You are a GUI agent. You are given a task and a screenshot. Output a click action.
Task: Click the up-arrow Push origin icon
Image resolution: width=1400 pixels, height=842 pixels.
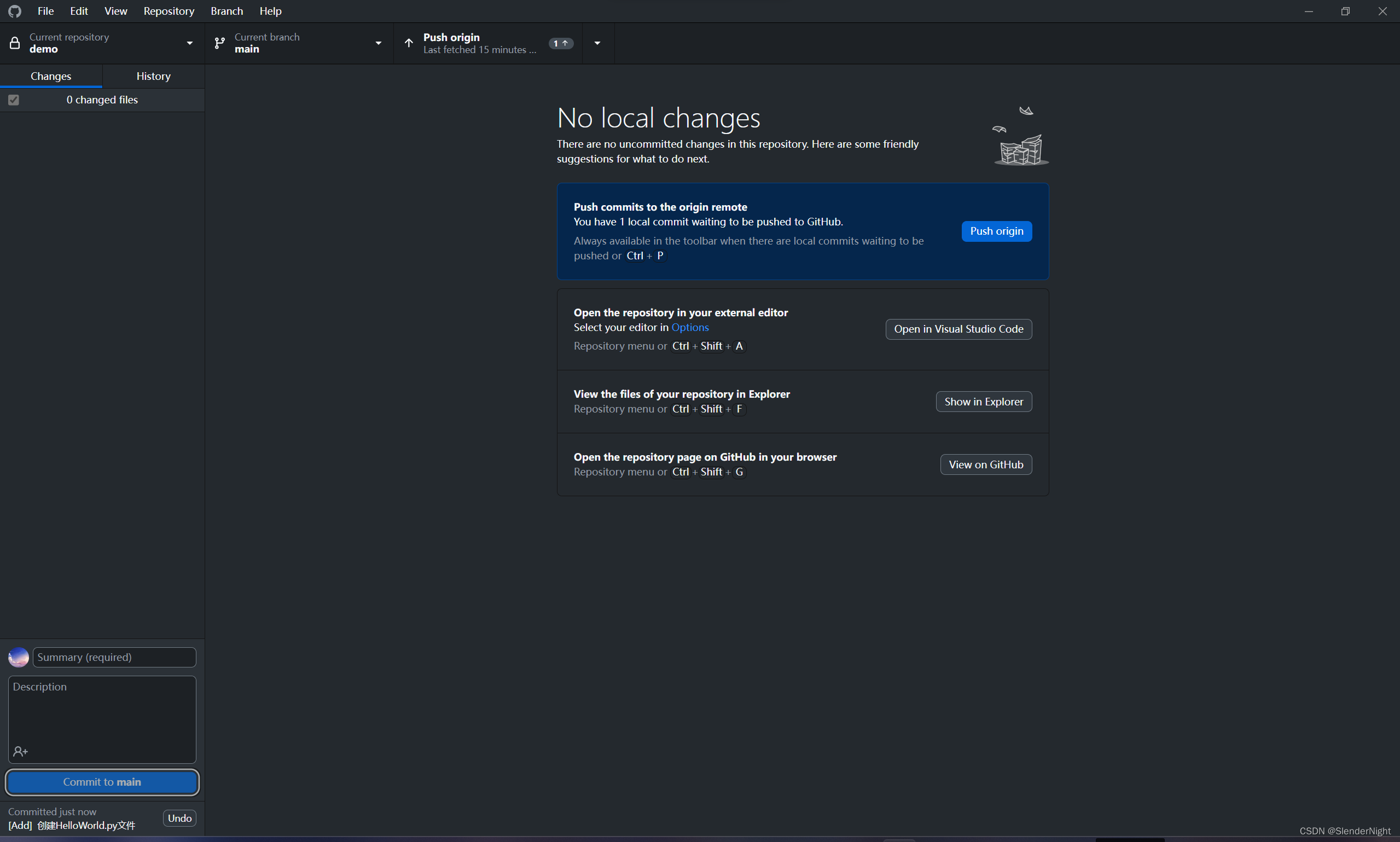tap(409, 43)
